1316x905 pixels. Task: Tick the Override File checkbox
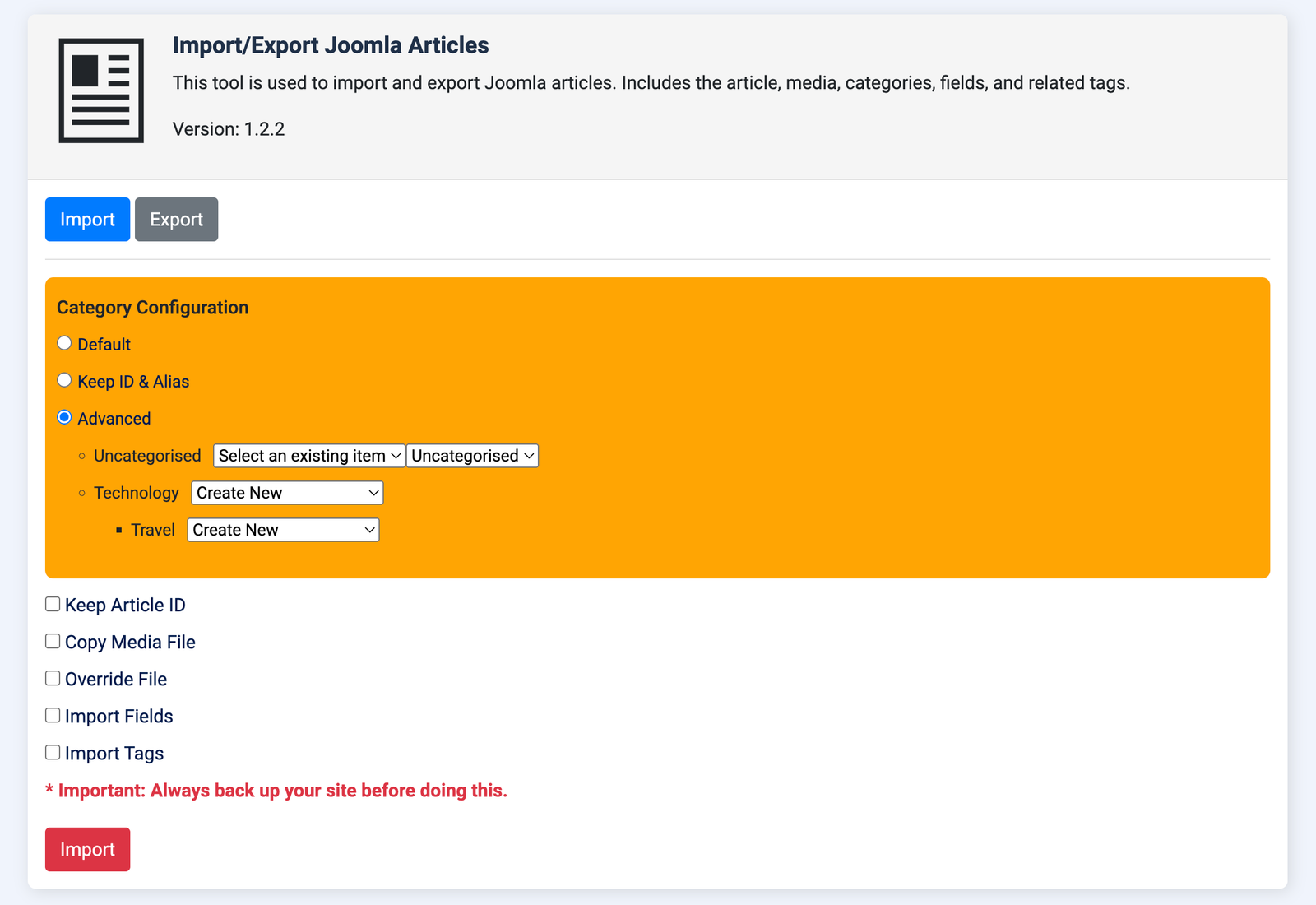click(x=53, y=679)
